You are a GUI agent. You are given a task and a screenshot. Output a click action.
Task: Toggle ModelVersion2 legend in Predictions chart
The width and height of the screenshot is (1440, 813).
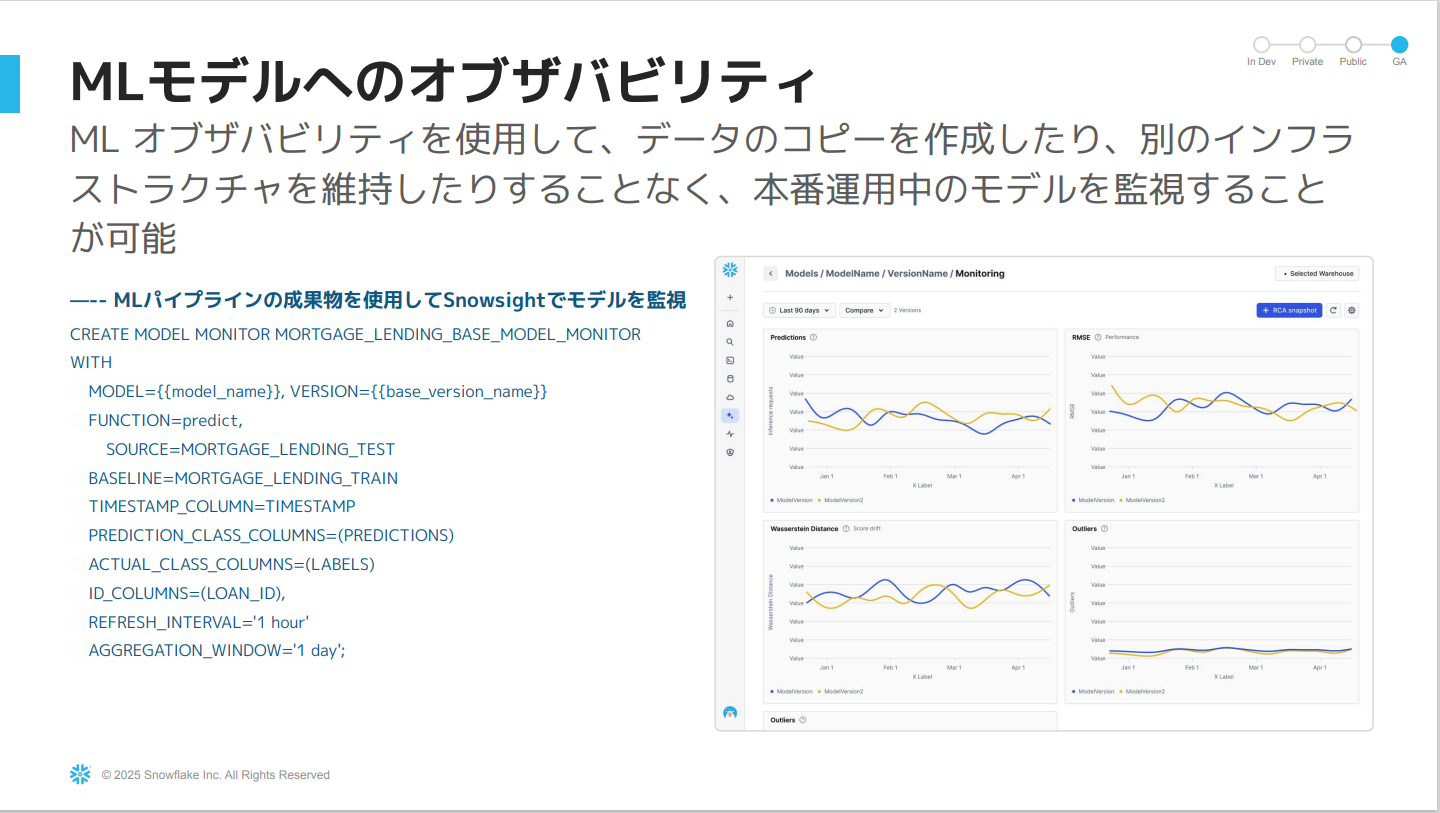point(841,500)
